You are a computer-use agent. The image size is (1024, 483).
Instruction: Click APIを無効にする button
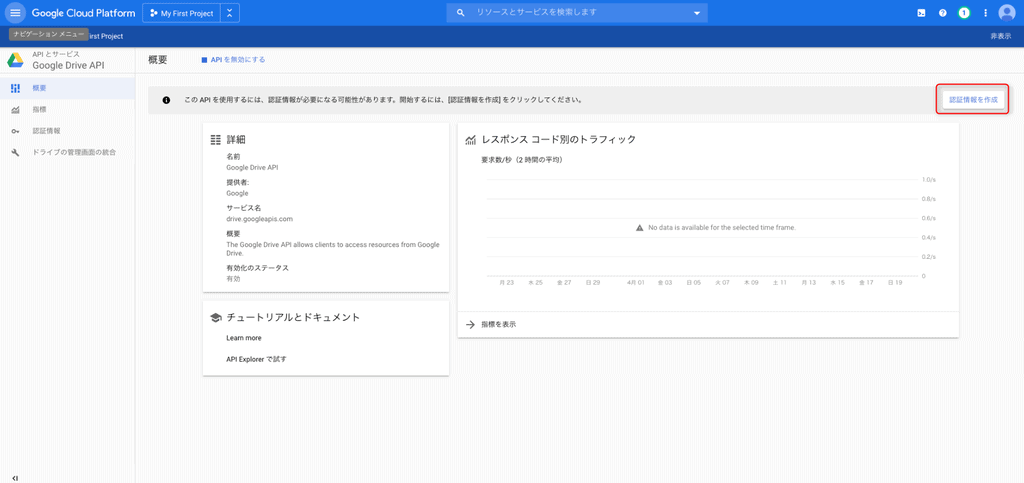point(233,60)
